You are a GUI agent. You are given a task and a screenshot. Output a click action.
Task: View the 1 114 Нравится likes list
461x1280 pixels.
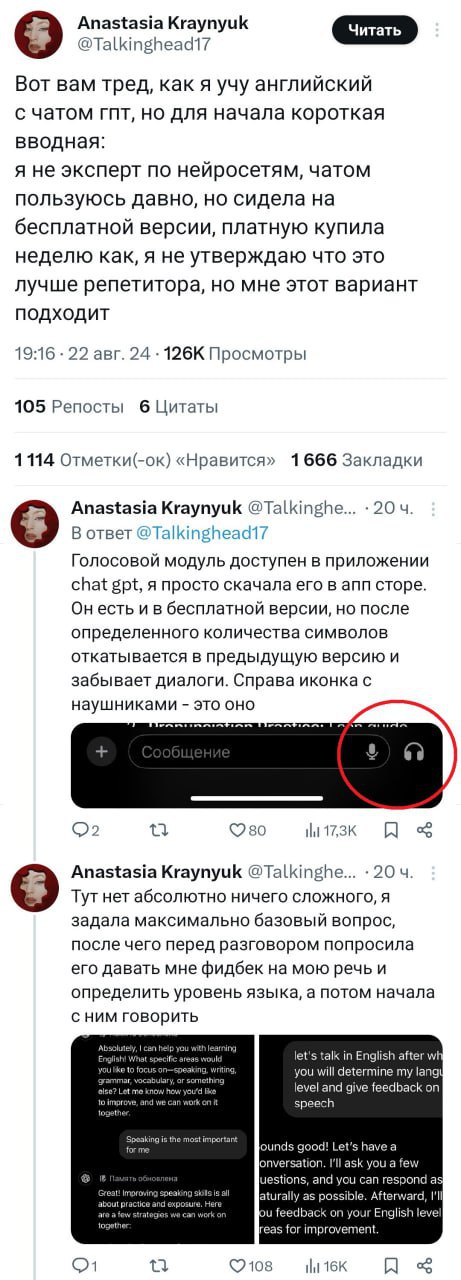(146, 460)
